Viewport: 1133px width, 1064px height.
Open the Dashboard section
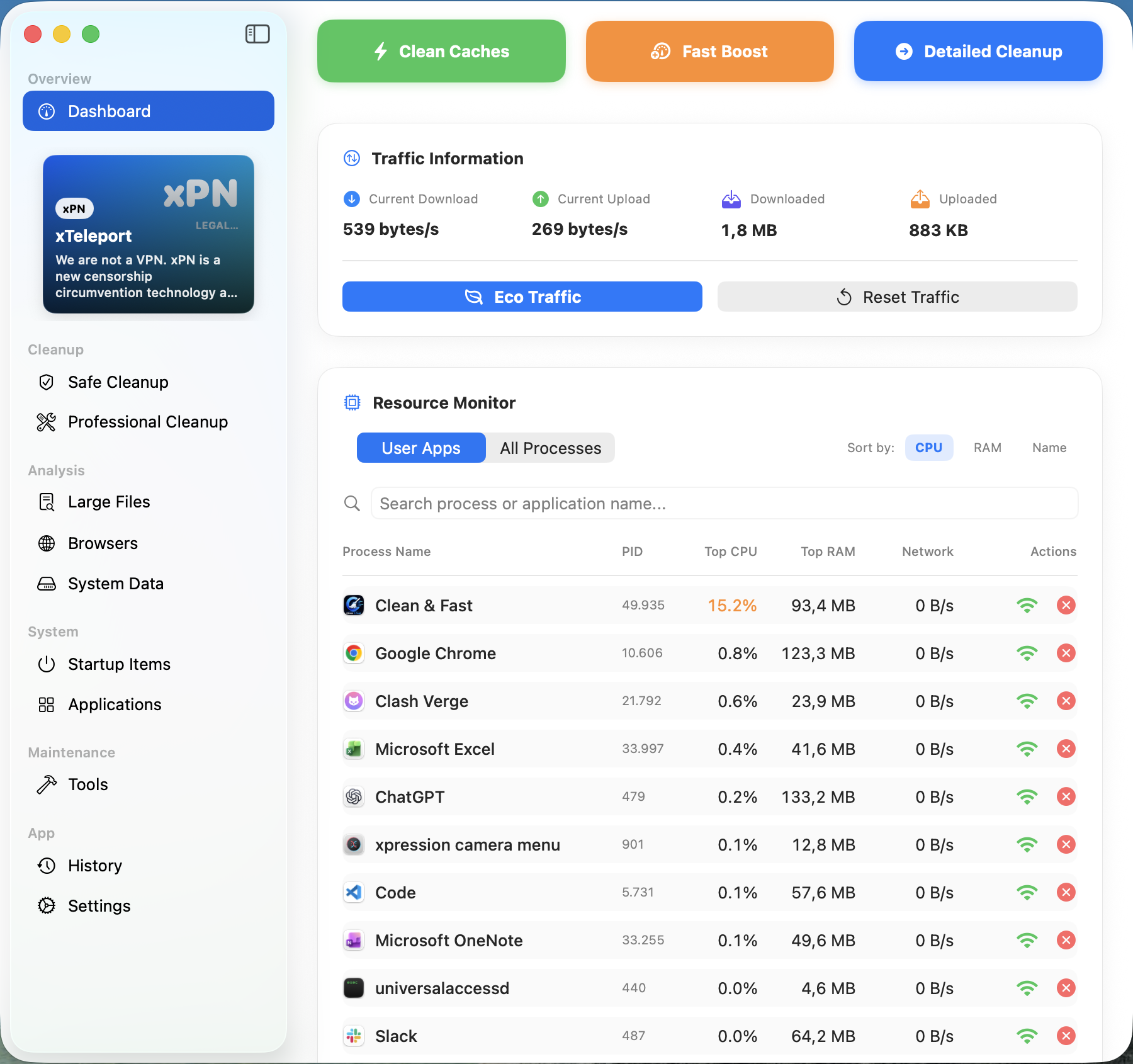149,111
